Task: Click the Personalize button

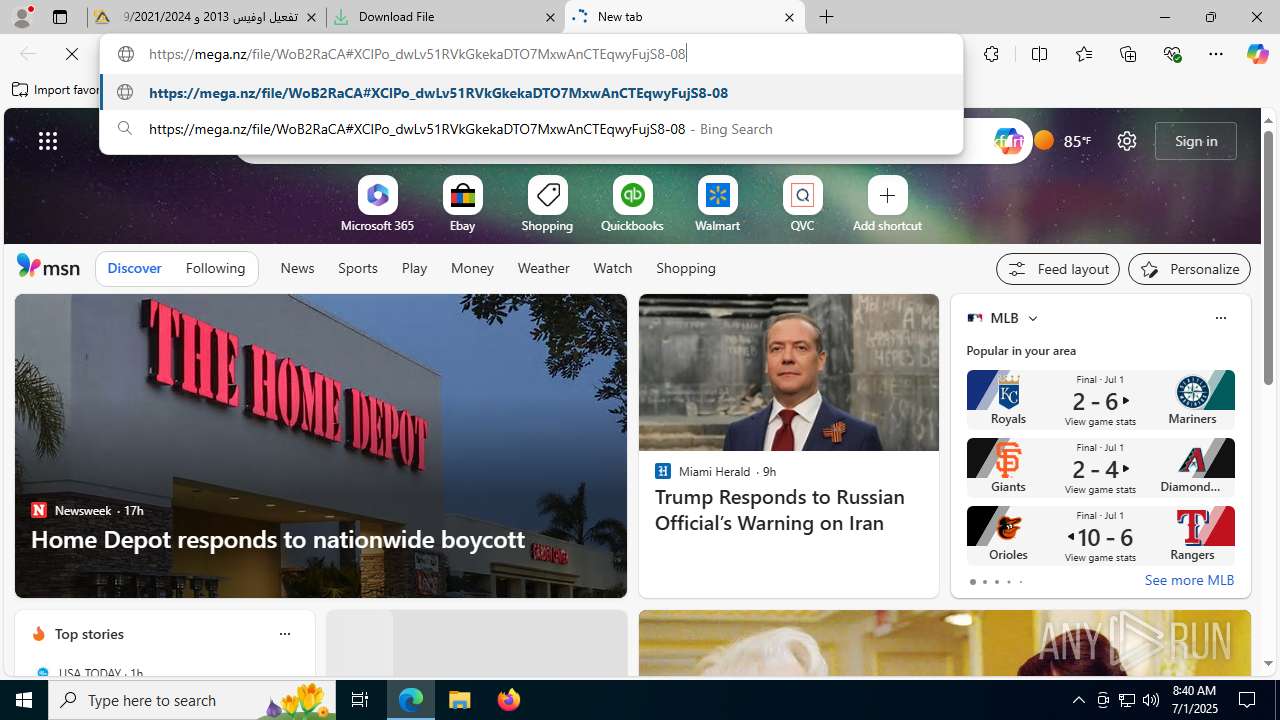Action: pyautogui.click(x=1189, y=269)
